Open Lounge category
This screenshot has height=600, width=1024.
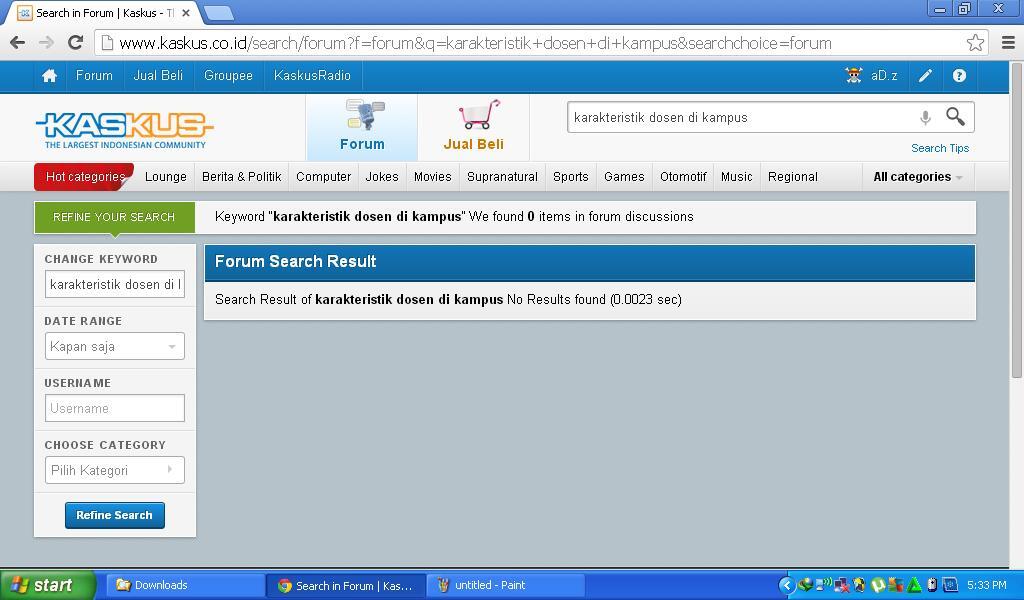tap(166, 177)
